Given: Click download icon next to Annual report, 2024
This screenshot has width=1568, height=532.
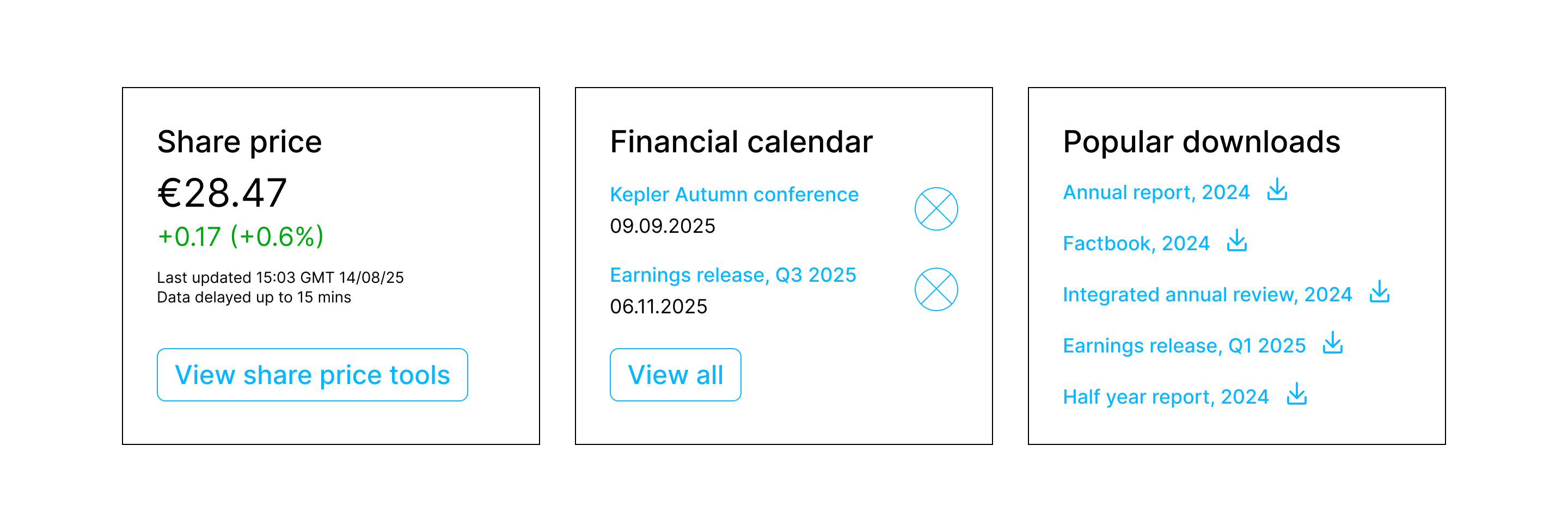Looking at the screenshot, I should pos(1277,190).
